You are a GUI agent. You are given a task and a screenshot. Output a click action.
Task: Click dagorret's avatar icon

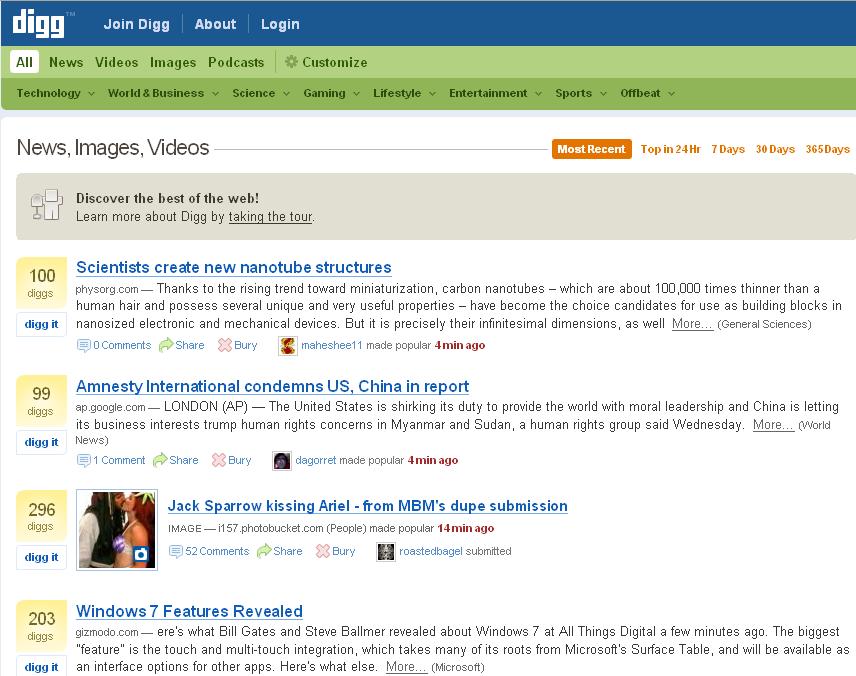[x=282, y=461]
